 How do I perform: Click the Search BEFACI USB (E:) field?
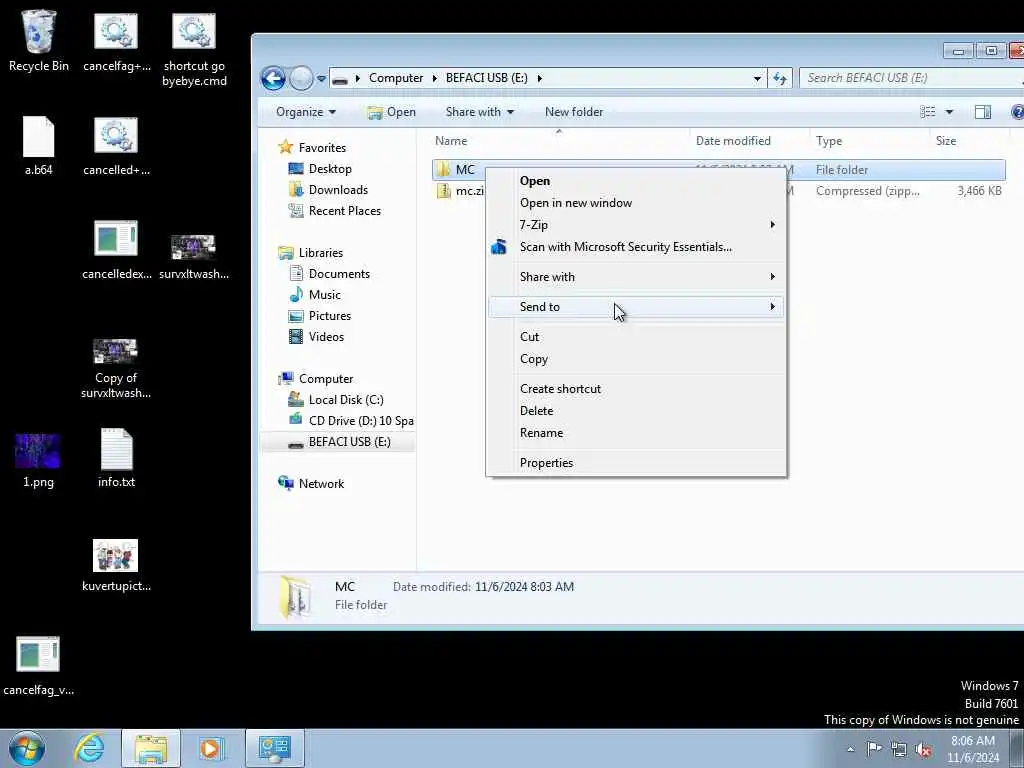[911, 78]
